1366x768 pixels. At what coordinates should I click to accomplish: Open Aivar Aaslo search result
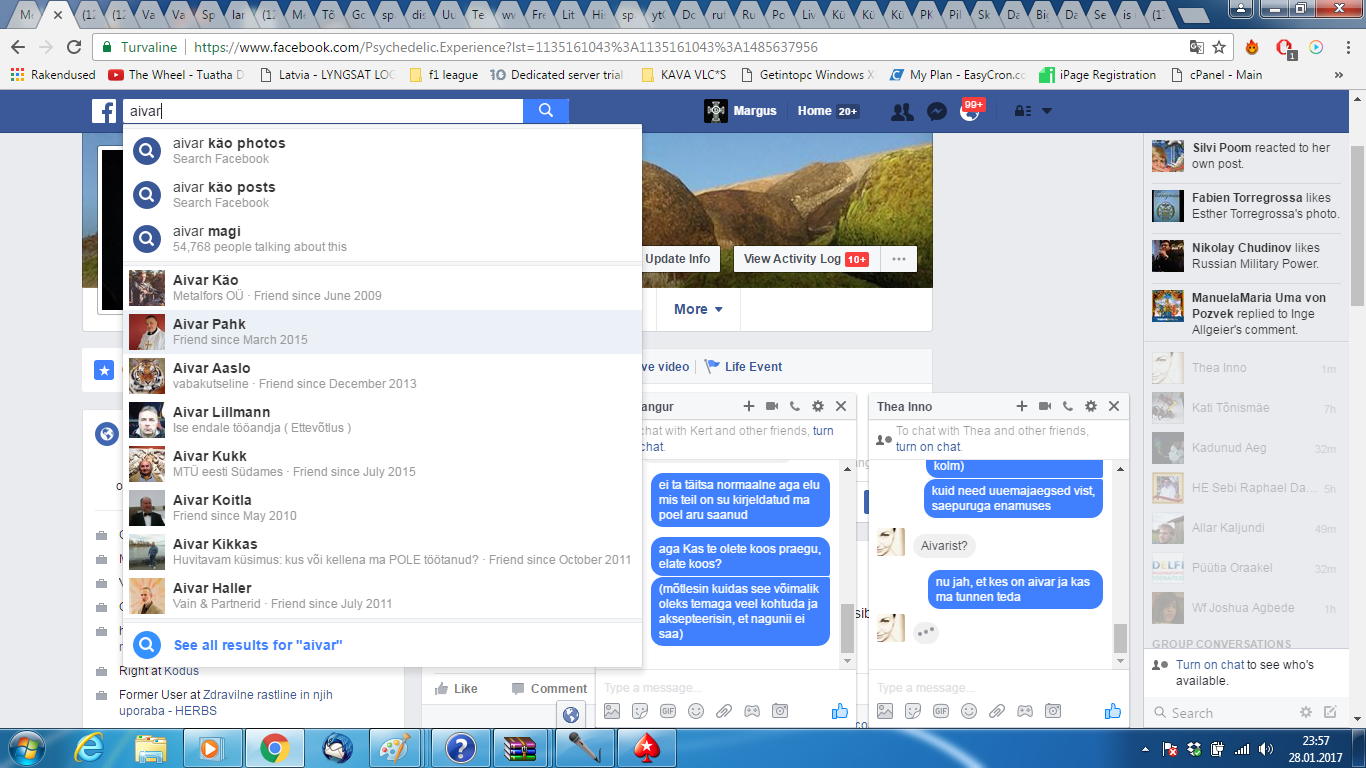(382, 375)
